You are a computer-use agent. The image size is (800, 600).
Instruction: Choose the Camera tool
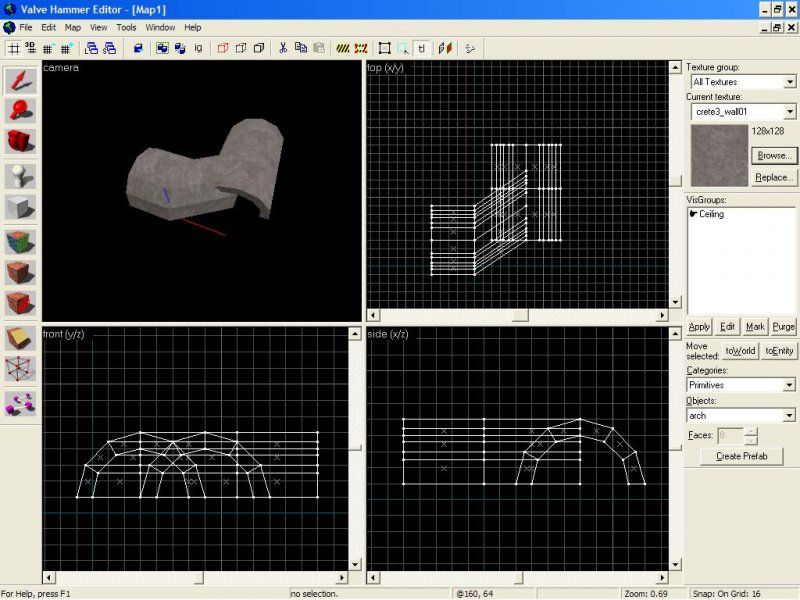21,143
